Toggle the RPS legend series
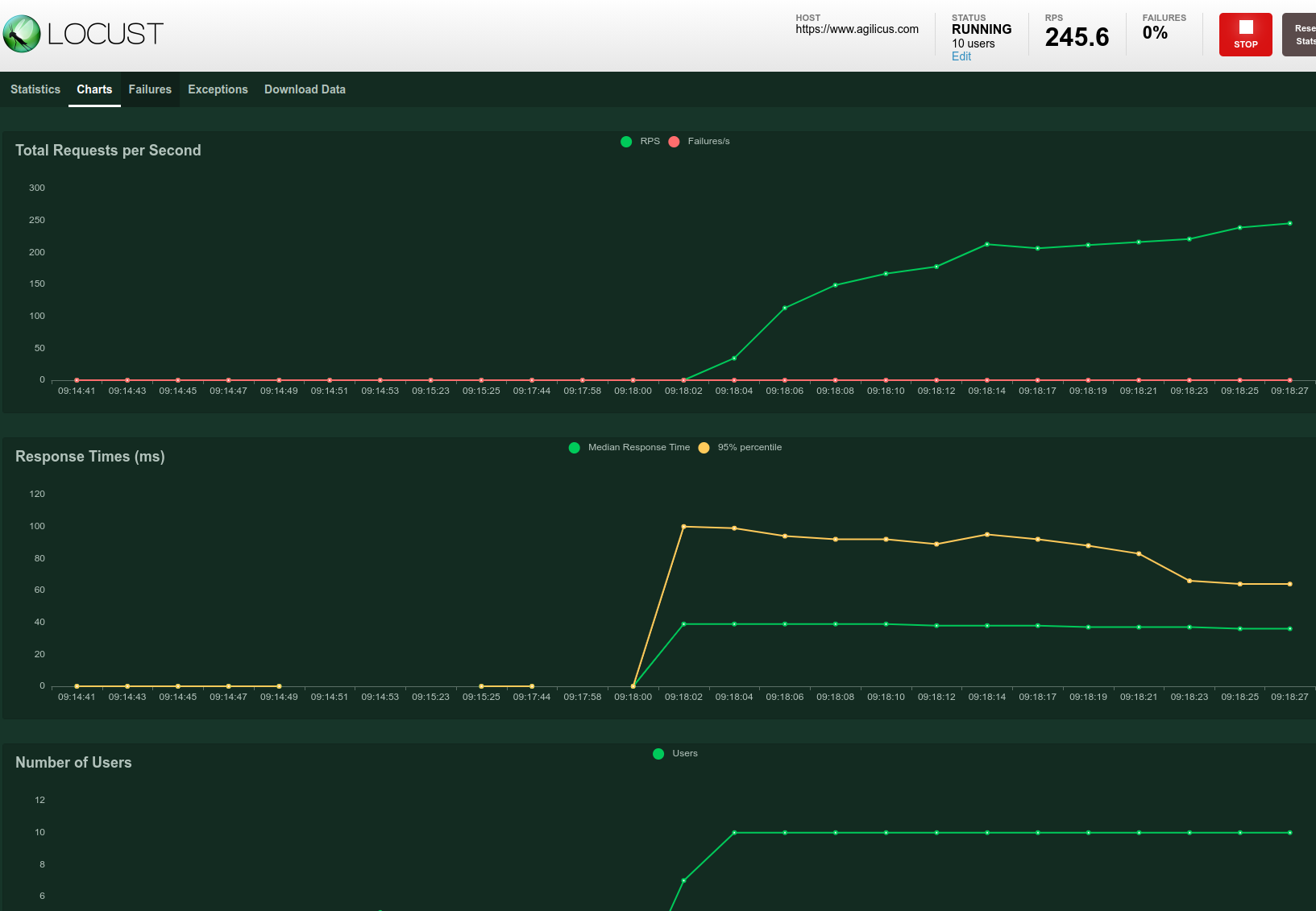 pos(650,141)
